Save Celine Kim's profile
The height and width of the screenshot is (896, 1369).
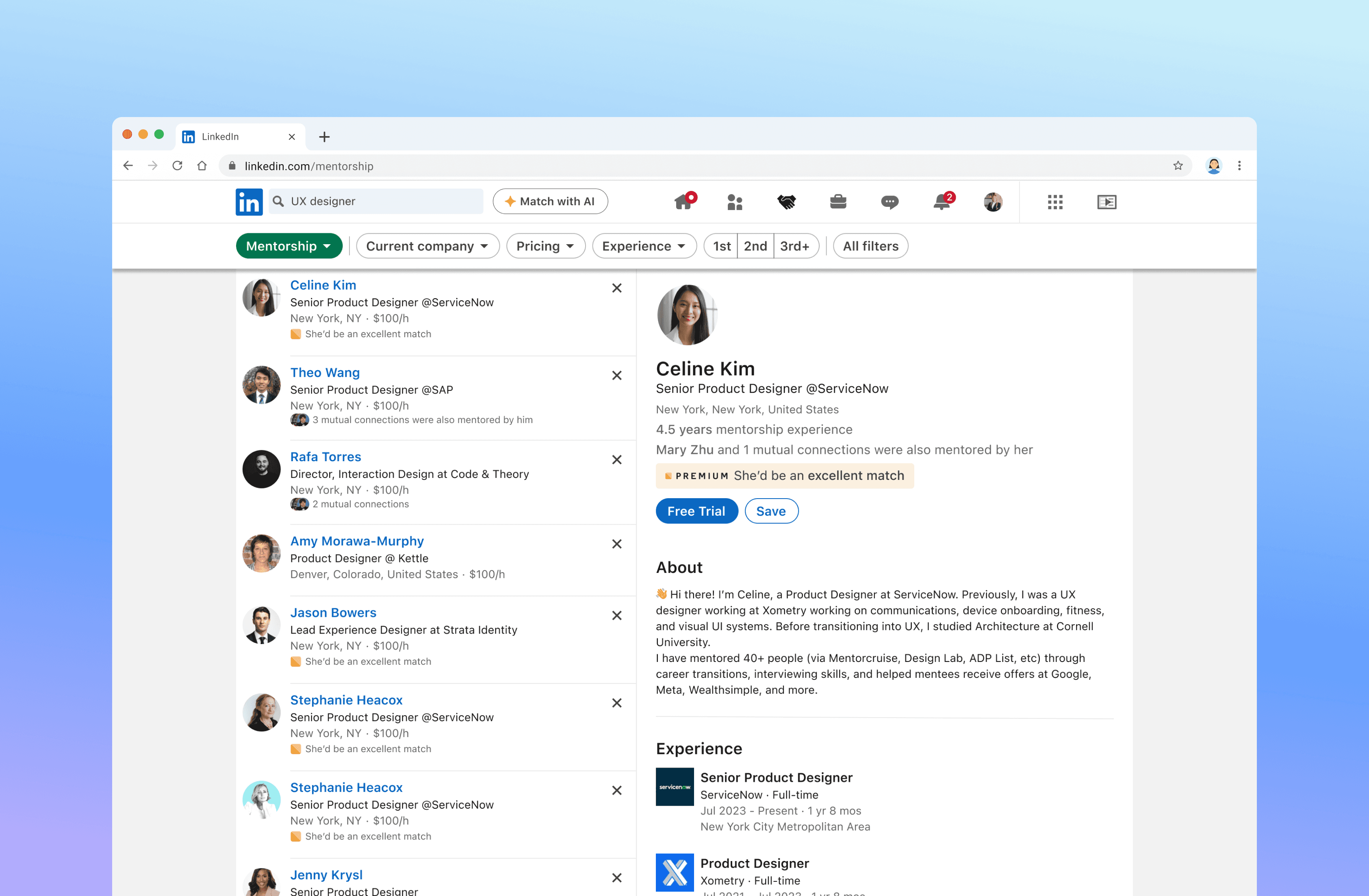(x=771, y=511)
